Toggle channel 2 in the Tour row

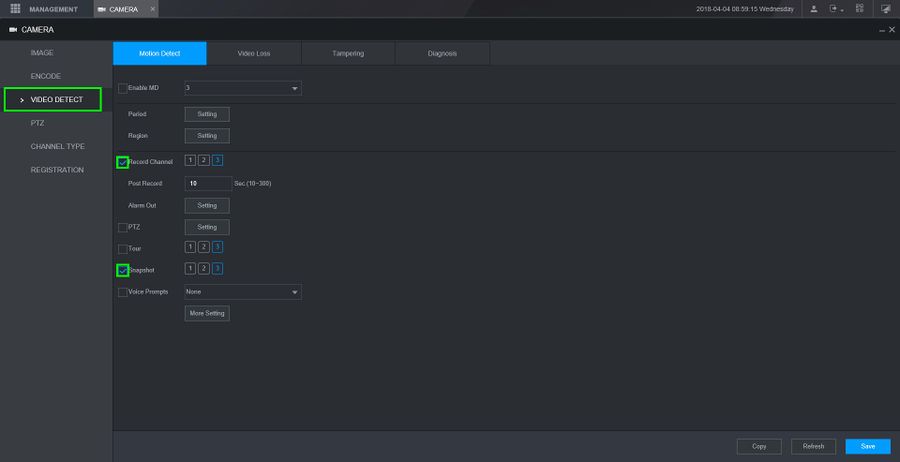[x=204, y=247]
